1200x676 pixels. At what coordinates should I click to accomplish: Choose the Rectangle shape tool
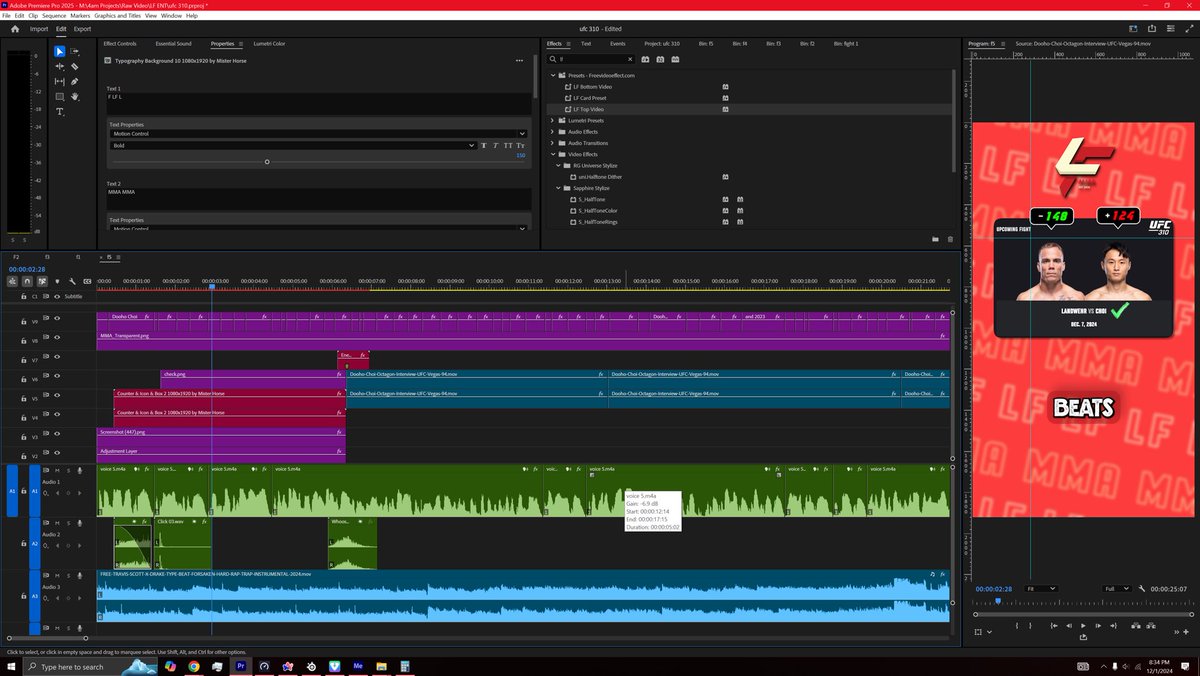(59, 96)
